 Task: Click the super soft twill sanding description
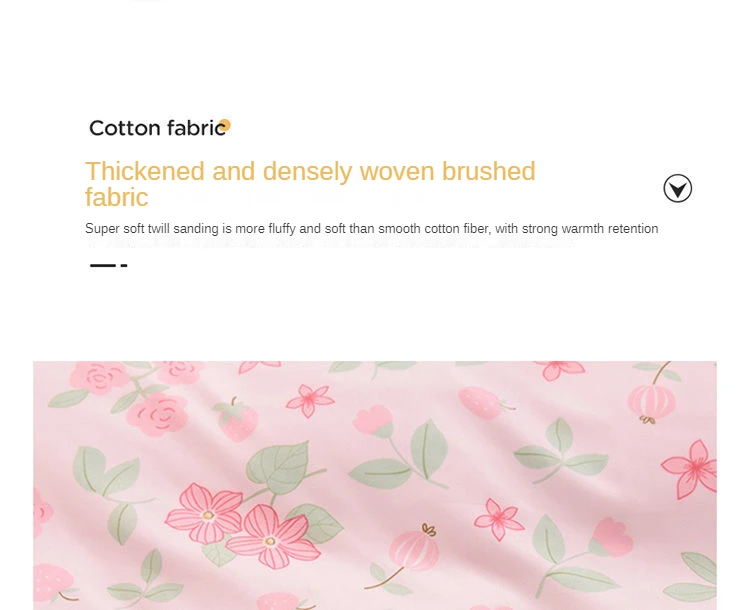click(372, 229)
